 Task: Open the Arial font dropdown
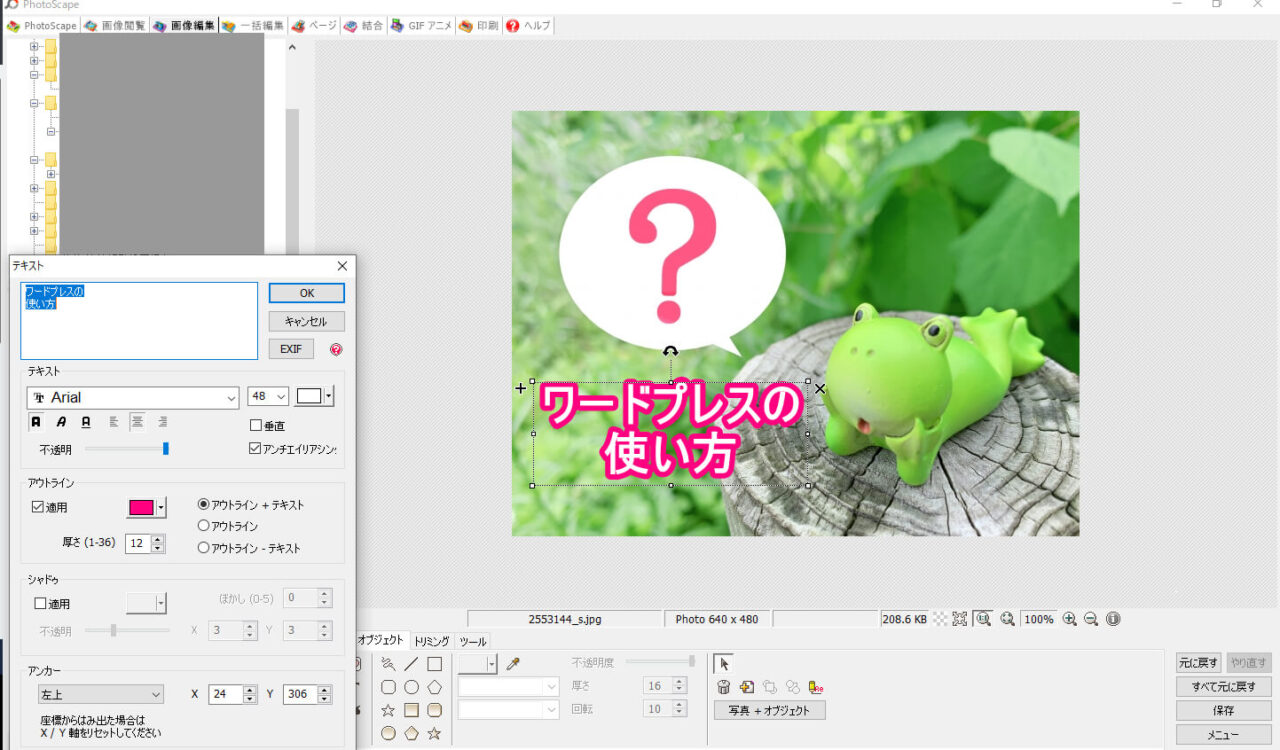(x=232, y=397)
